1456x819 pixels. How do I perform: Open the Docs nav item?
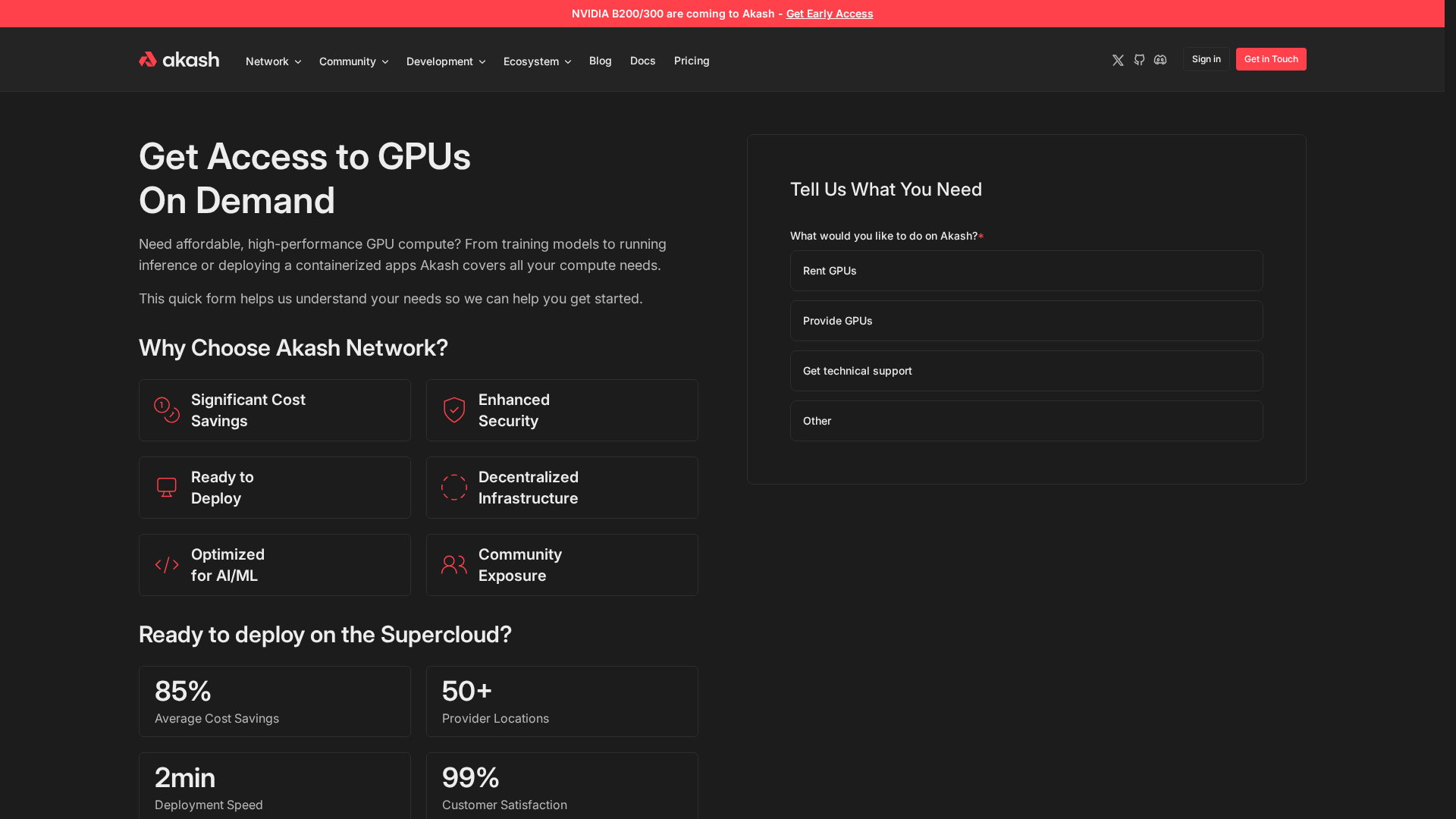coord(642,61)
